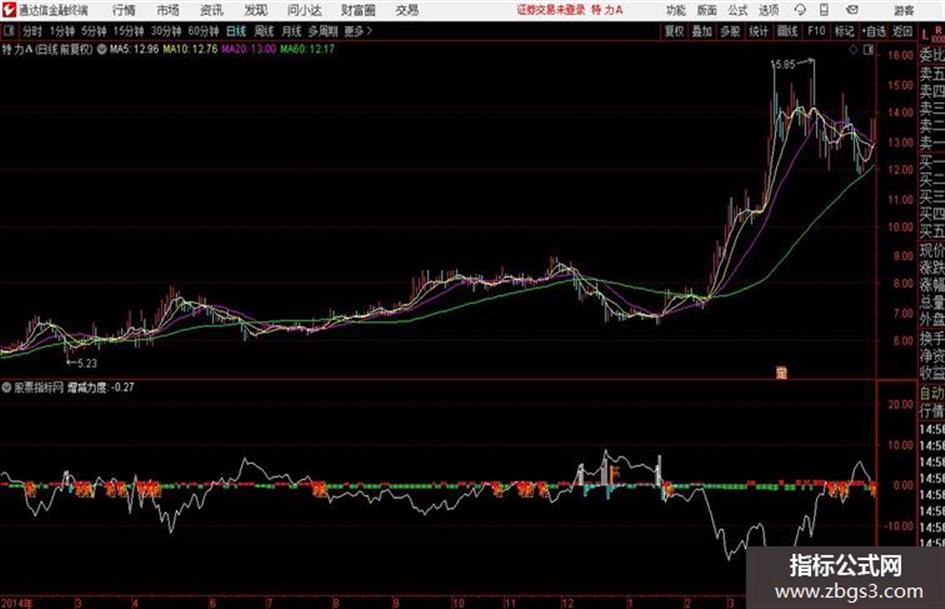Screen dimensions: 945x609
Task: Click the 统计 statistics button
Action: pyautogui.click(x=758, y=31)
